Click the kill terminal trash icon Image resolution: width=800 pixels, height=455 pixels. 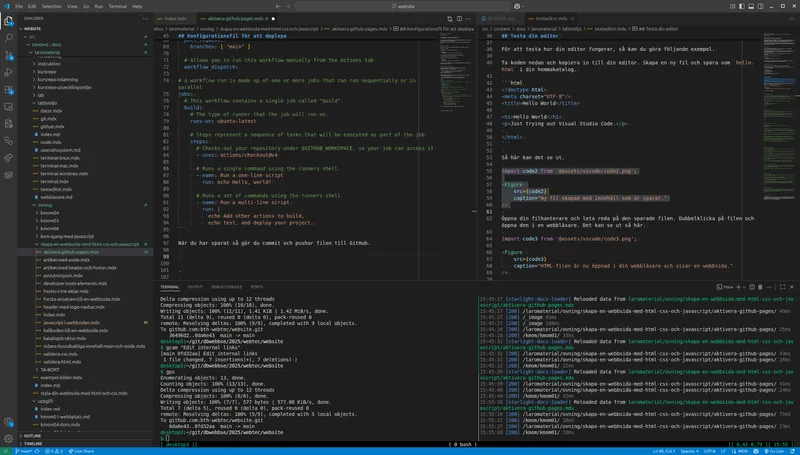point(760,287)
